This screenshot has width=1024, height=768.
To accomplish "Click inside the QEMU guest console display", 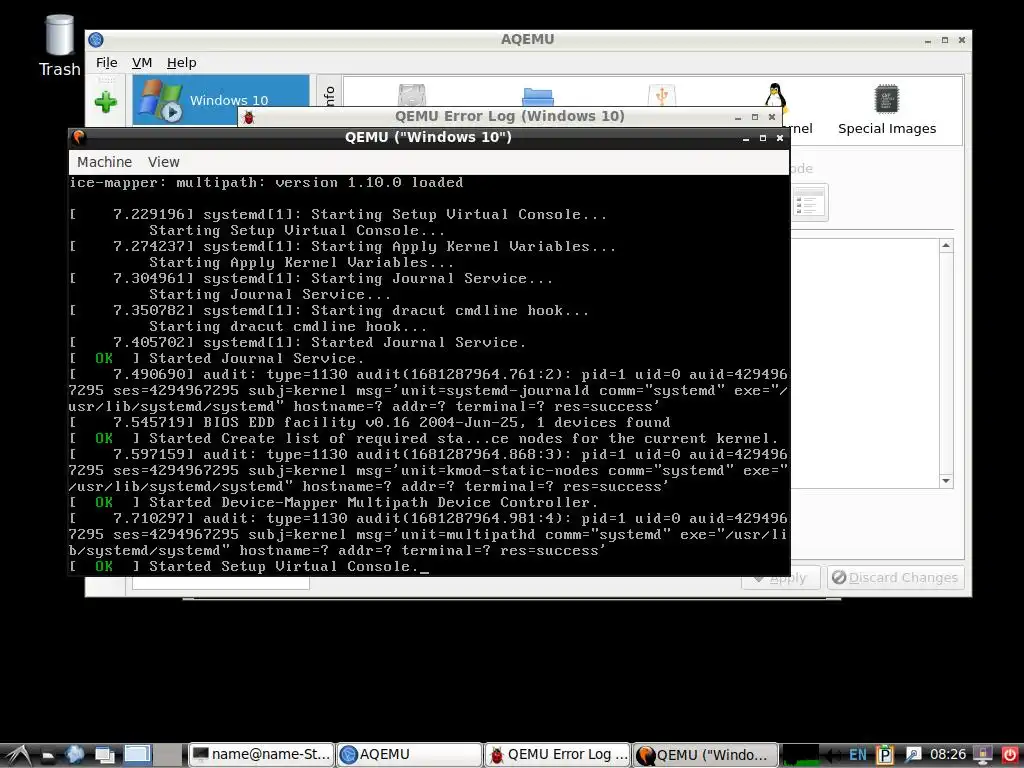I will pyautogui.click(x=428, y=374).
